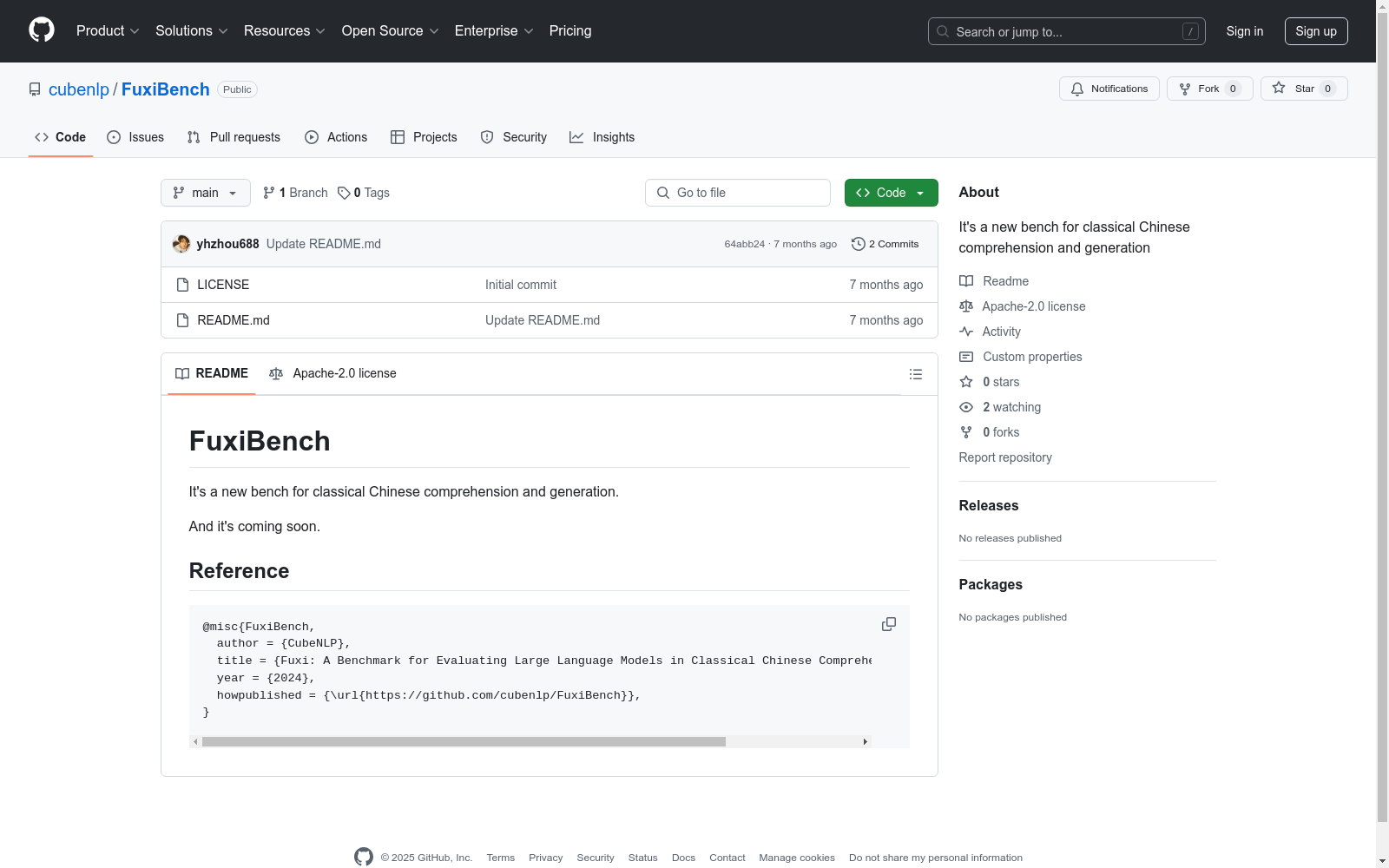The image size is (1389, 868).
Task: Click the star icon beside 0 stars
Action: pyautogui.click(x=966, y=382)
